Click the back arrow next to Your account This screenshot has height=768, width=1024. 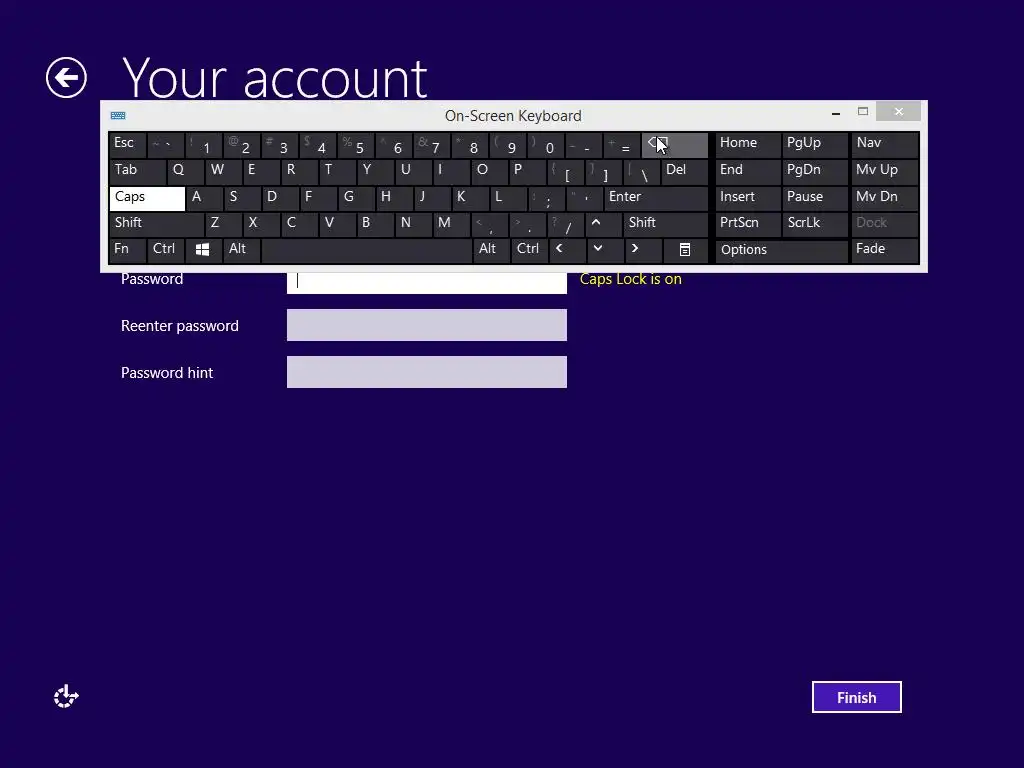(x=66, y=78)
